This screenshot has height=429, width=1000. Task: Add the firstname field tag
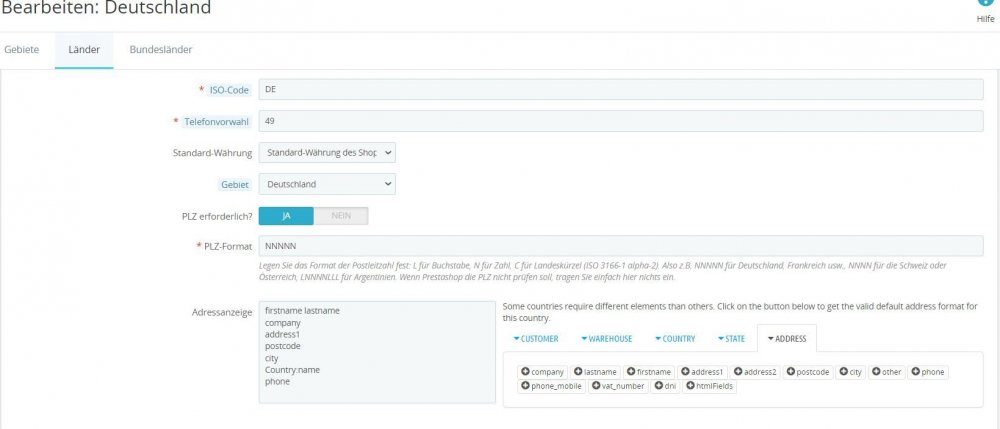649,372
